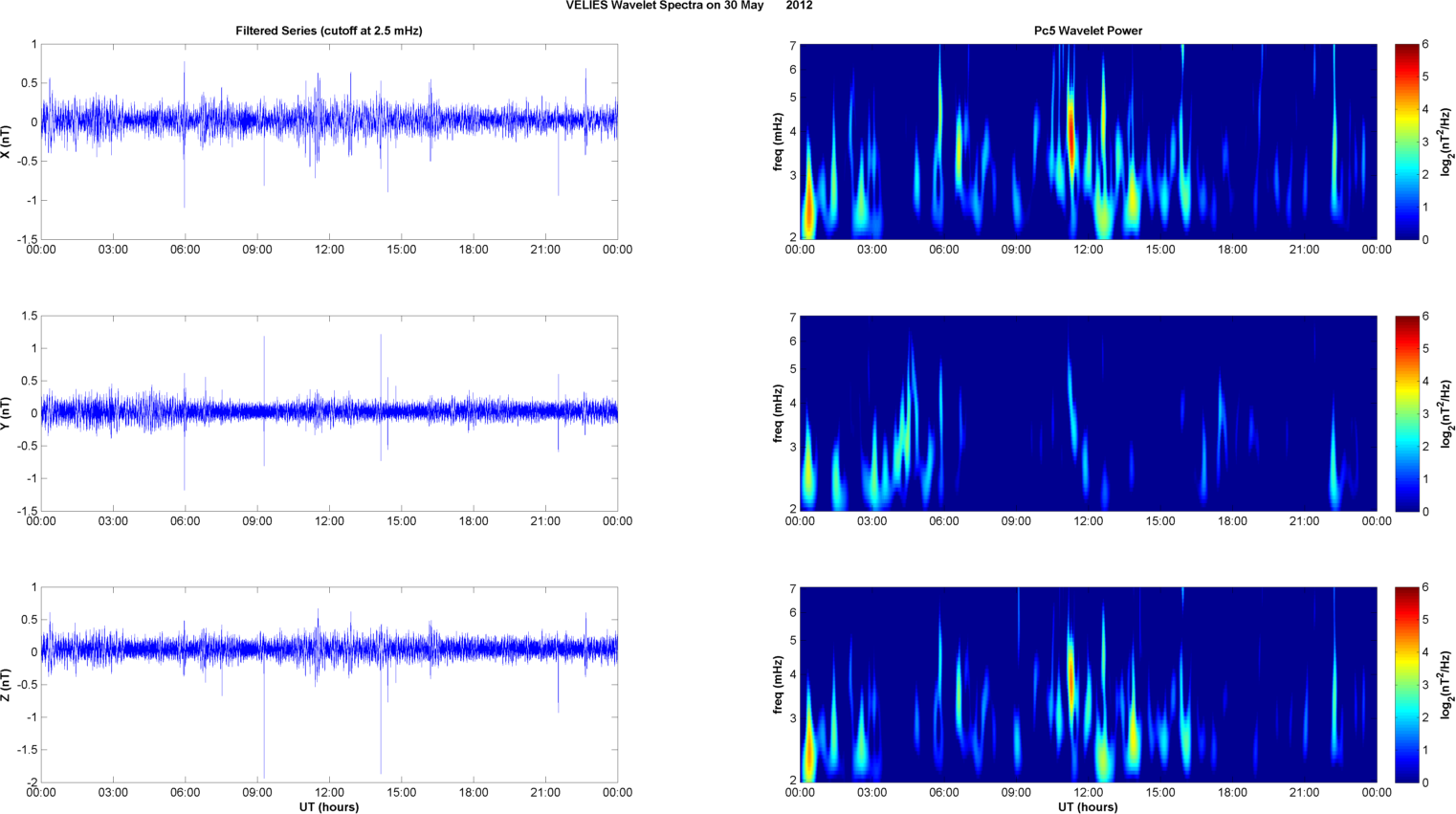Click the colorbar of the bottom wavelet plot
This screenshot has width=1456, height=814.
coord(1406,685)
